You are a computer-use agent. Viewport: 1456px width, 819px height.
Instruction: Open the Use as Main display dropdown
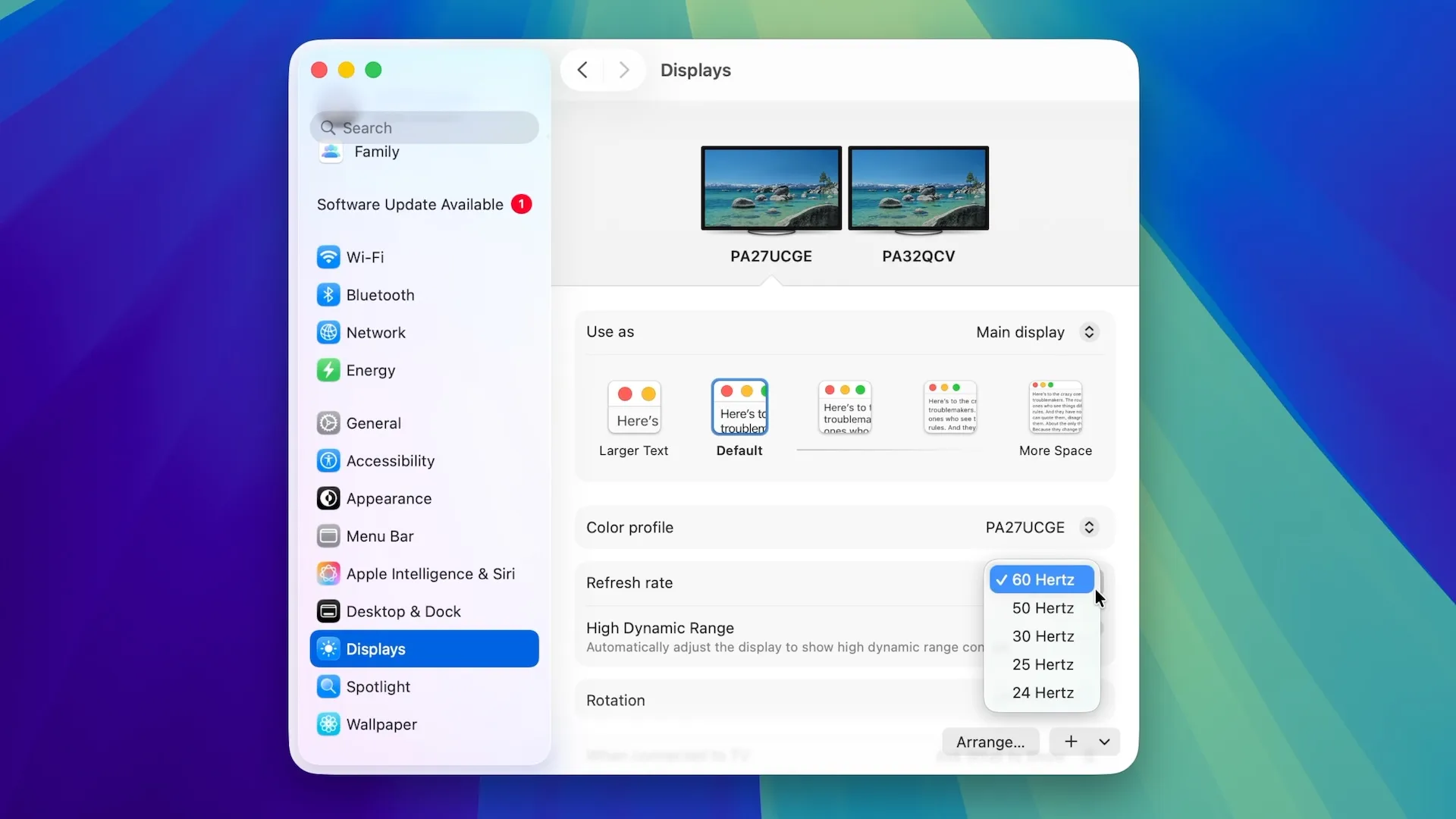pos(1089,332)
